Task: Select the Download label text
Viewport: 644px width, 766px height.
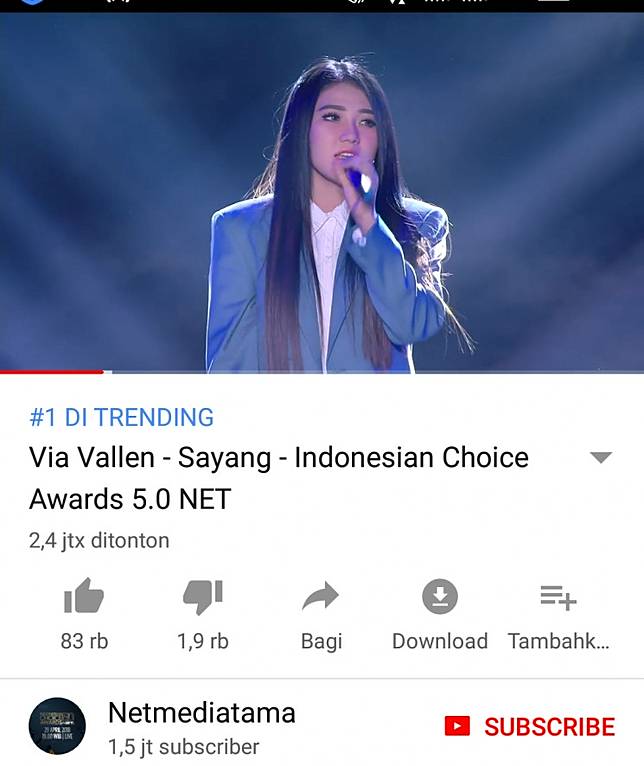Action: [440, 641]
